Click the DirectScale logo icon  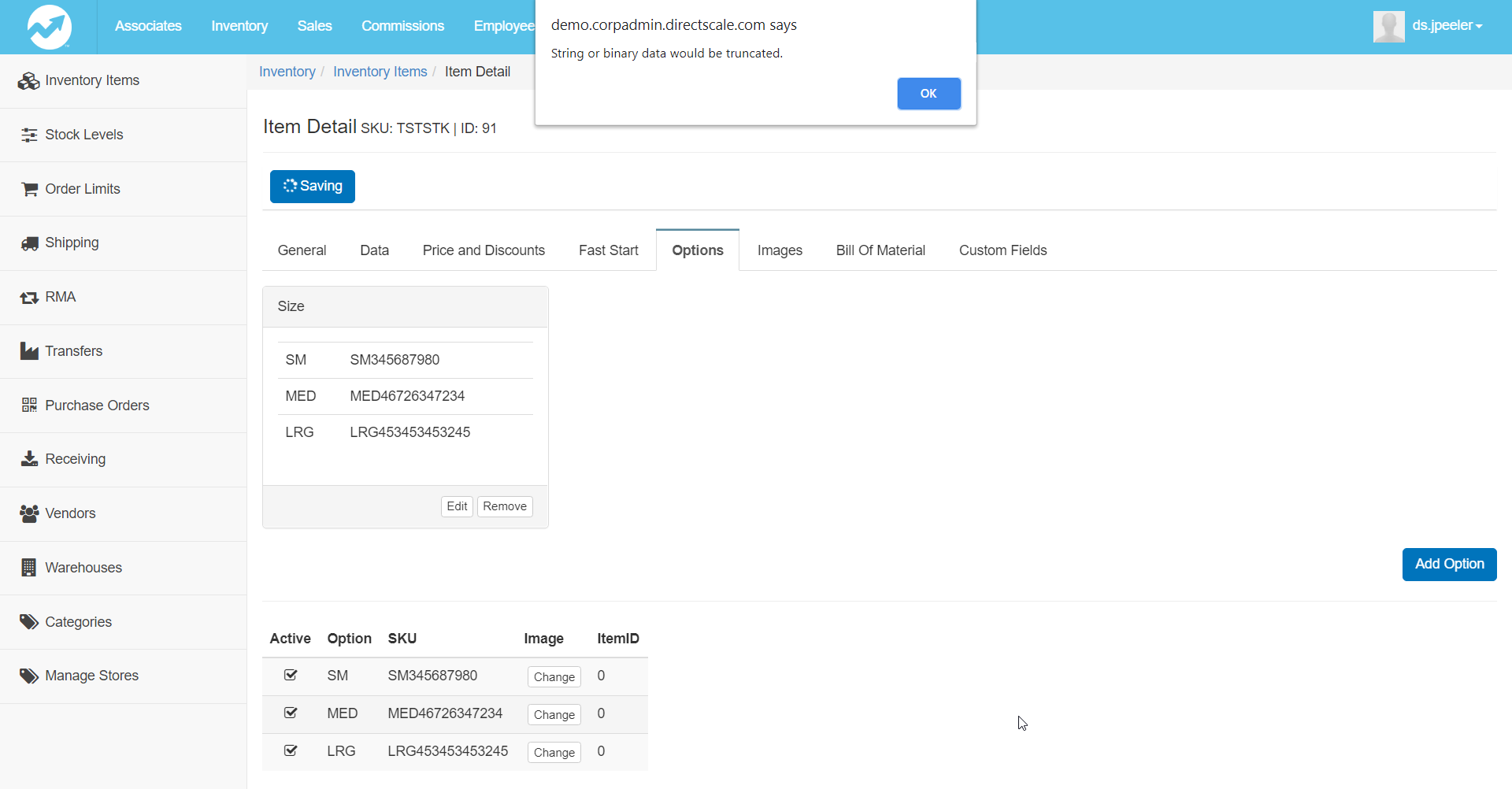pyautogui.click(x=49, y=27)
